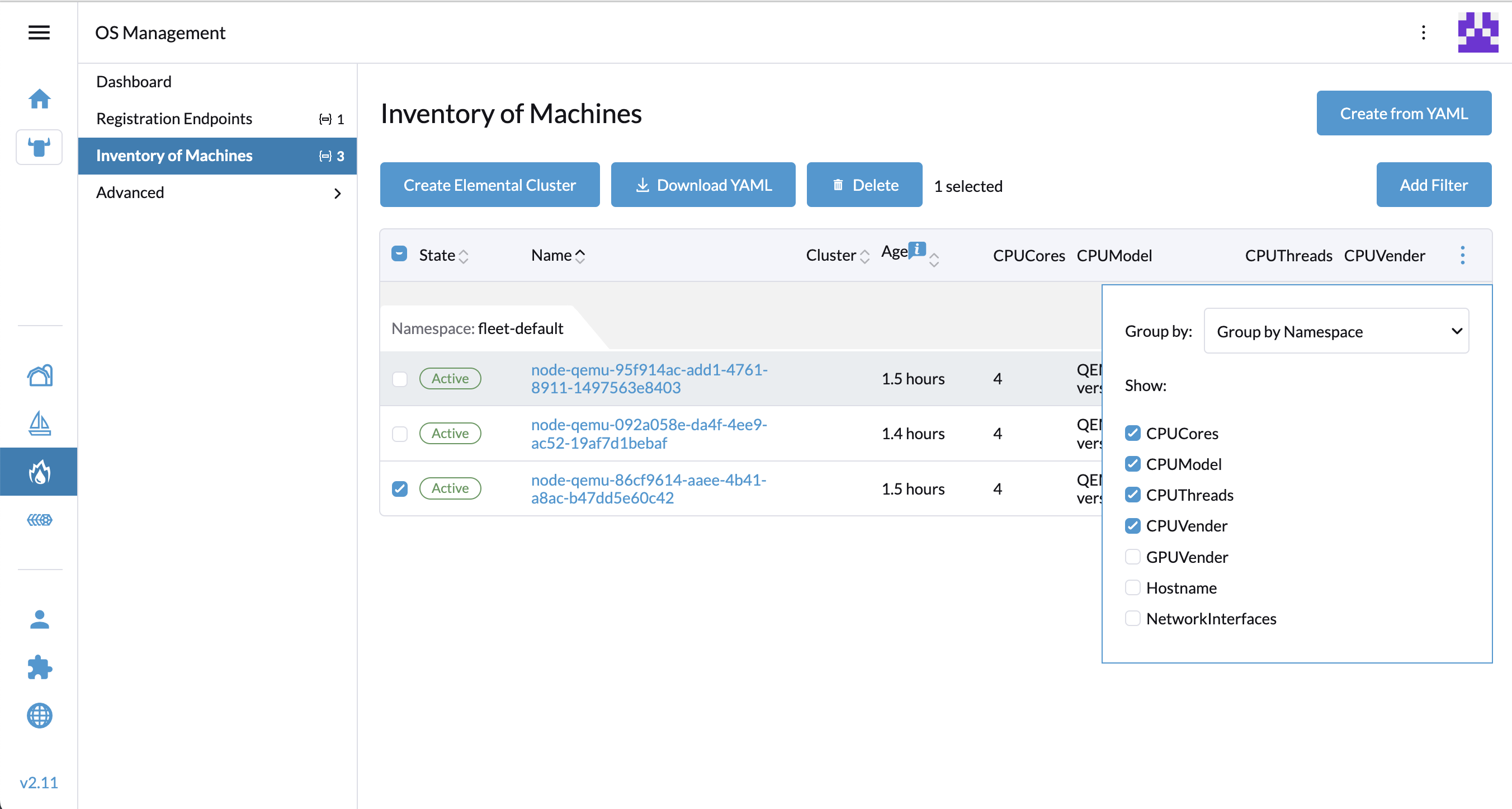The height and width of the screenshot is (809, 1512).
Task: Open Users & Authentication person icon
Action: click(x=39, y=619)
